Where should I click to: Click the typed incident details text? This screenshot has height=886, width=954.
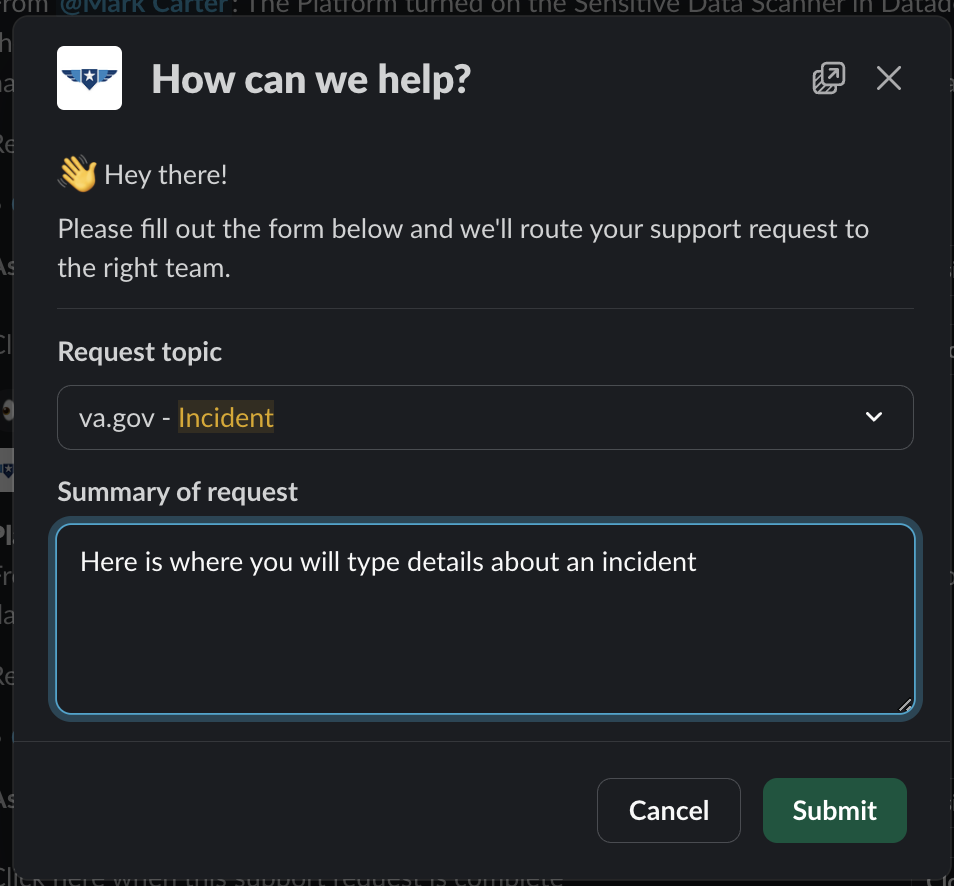click(x=388, y=561)
